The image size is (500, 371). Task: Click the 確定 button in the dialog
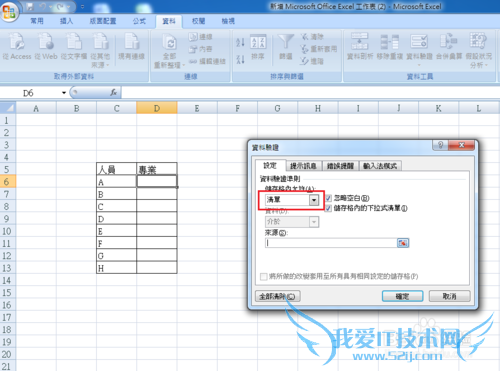point(402,296)
